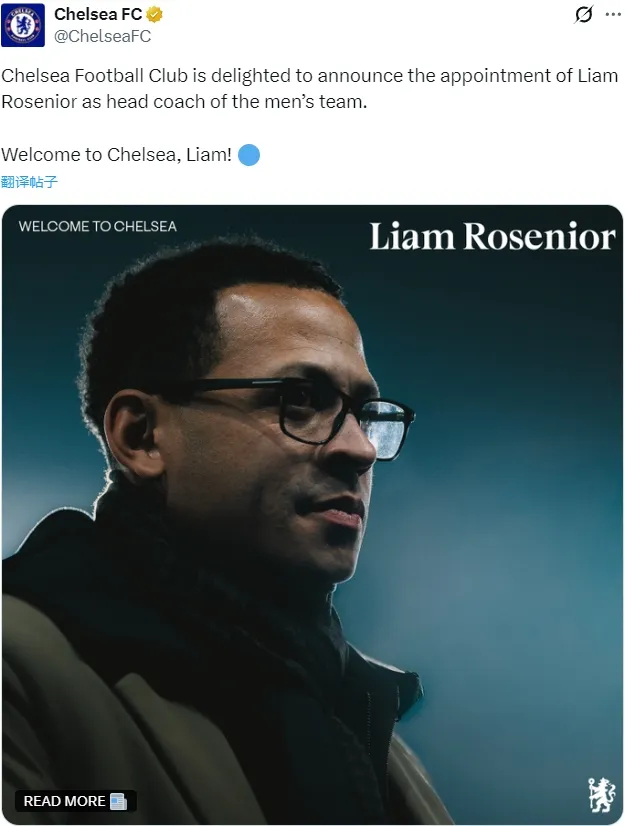Click the tweet announcement text paragraph
The height and width of the screenshot is (826, 625).
(x=309, y=88)
